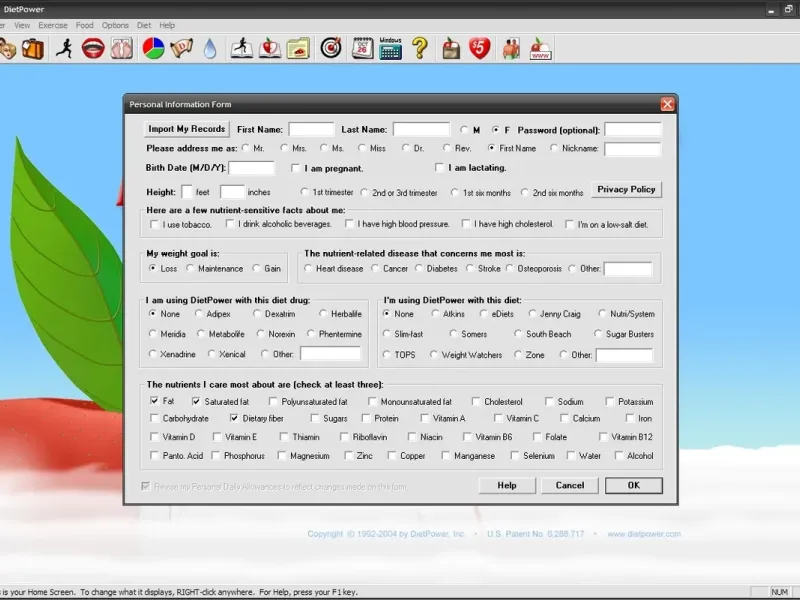The width and height of the screenshot is (800, 600).
Task: Select Heart disease as the concern
Action: 308,268
